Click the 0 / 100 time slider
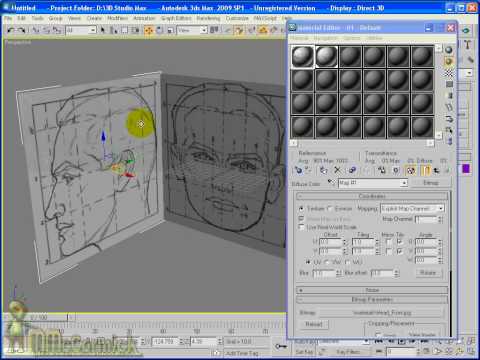The width and height of the screenshot is (480, 360). (x=39, y=317)
